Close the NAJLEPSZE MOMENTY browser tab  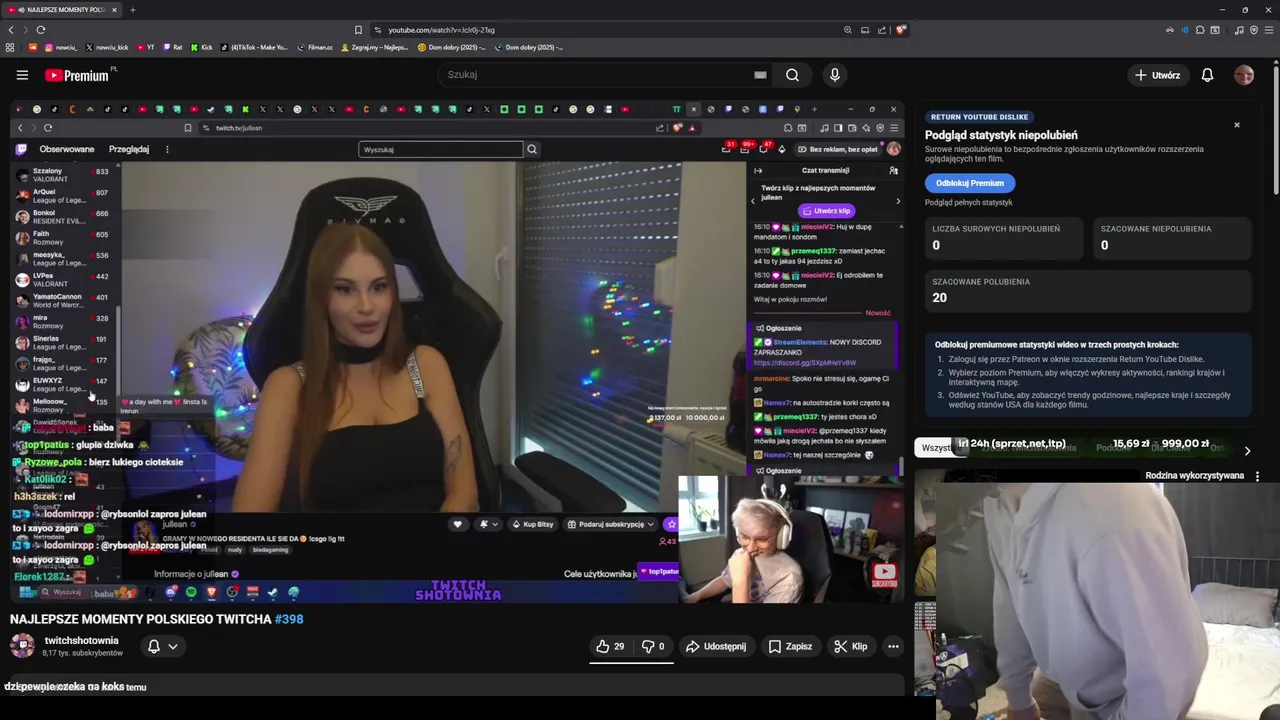[114, 10]
